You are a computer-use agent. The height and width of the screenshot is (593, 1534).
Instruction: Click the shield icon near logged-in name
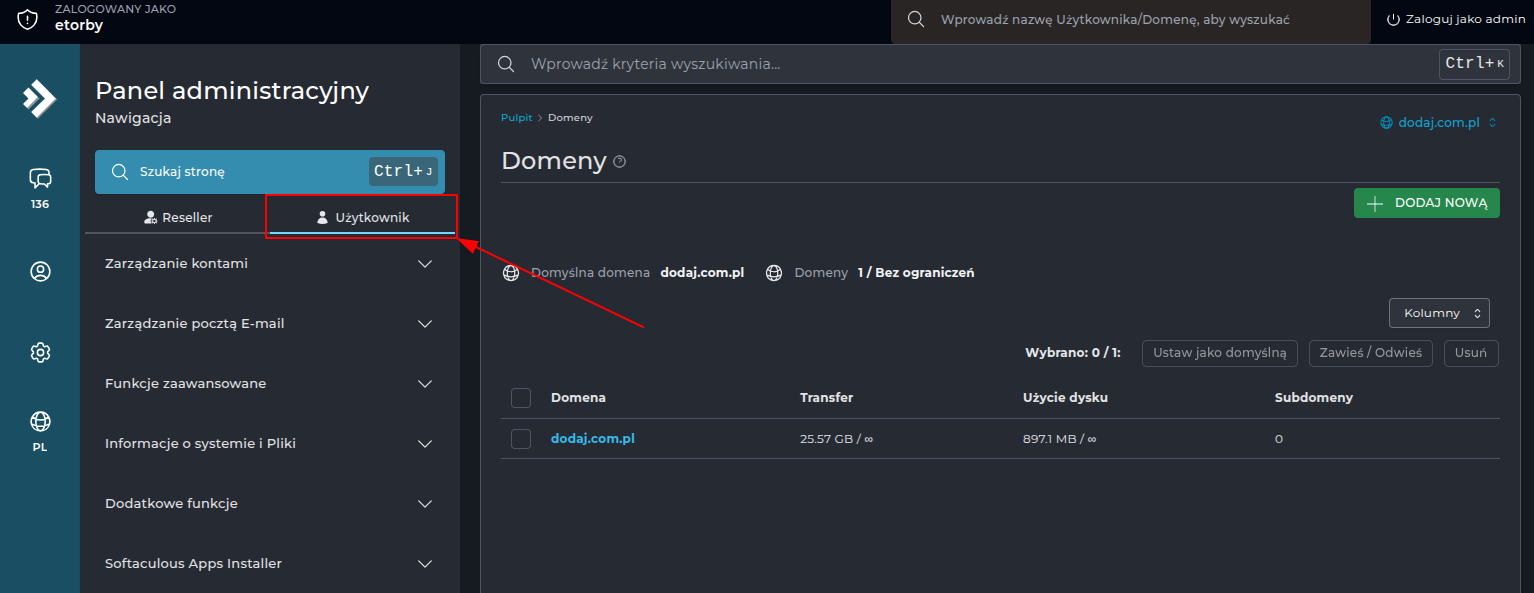[27, 19]
